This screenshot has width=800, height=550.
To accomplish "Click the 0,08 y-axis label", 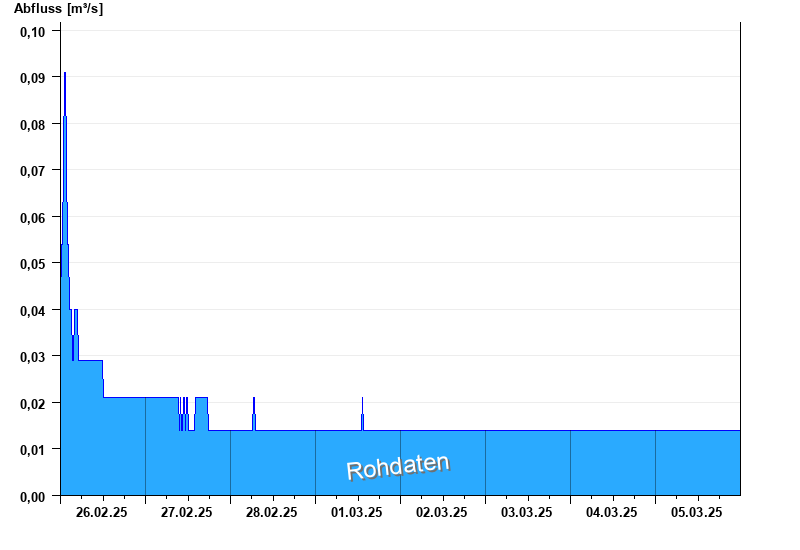I will [33, 125].
